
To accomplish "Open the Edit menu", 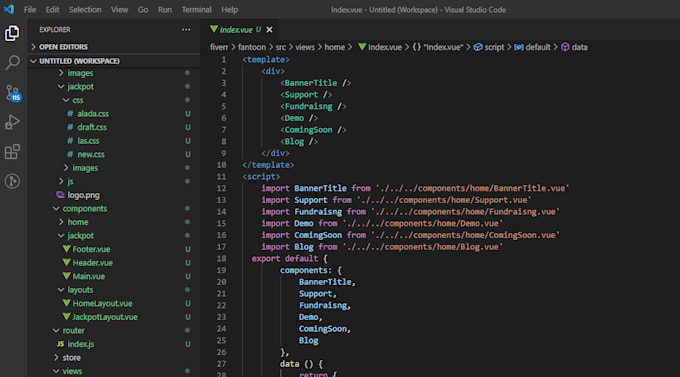I will [x=52, y=10].
